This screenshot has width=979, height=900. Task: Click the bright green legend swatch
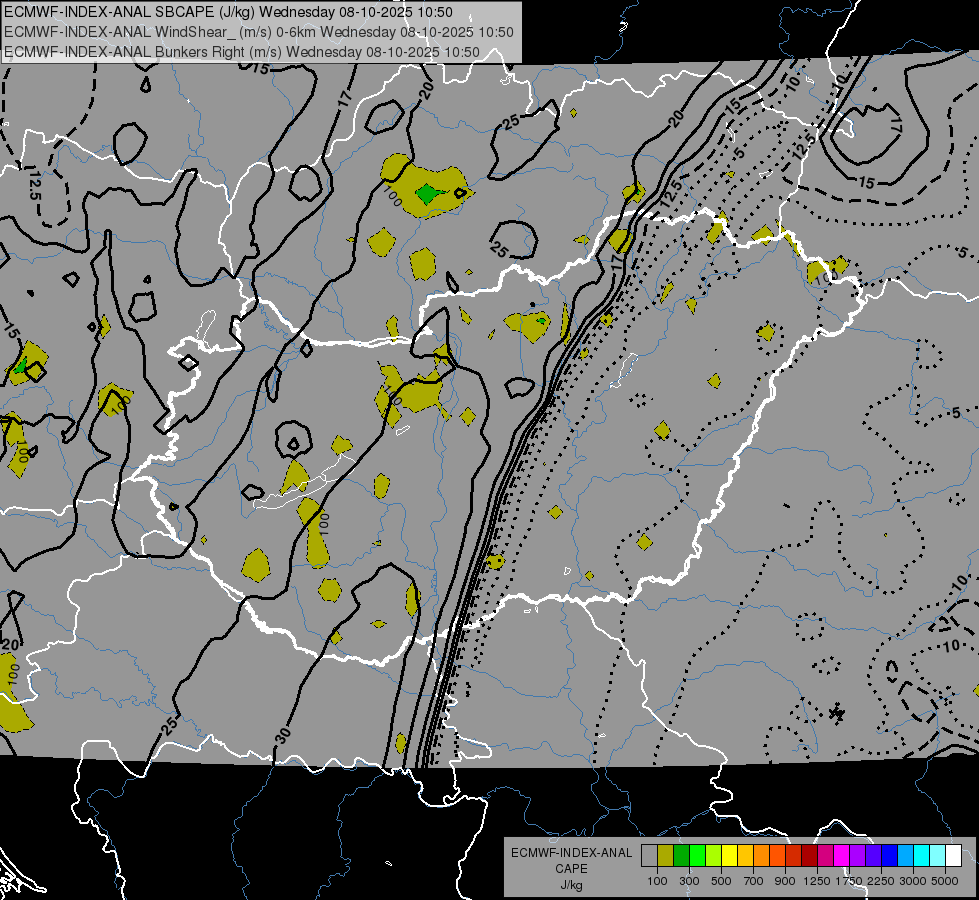point(697,855)
